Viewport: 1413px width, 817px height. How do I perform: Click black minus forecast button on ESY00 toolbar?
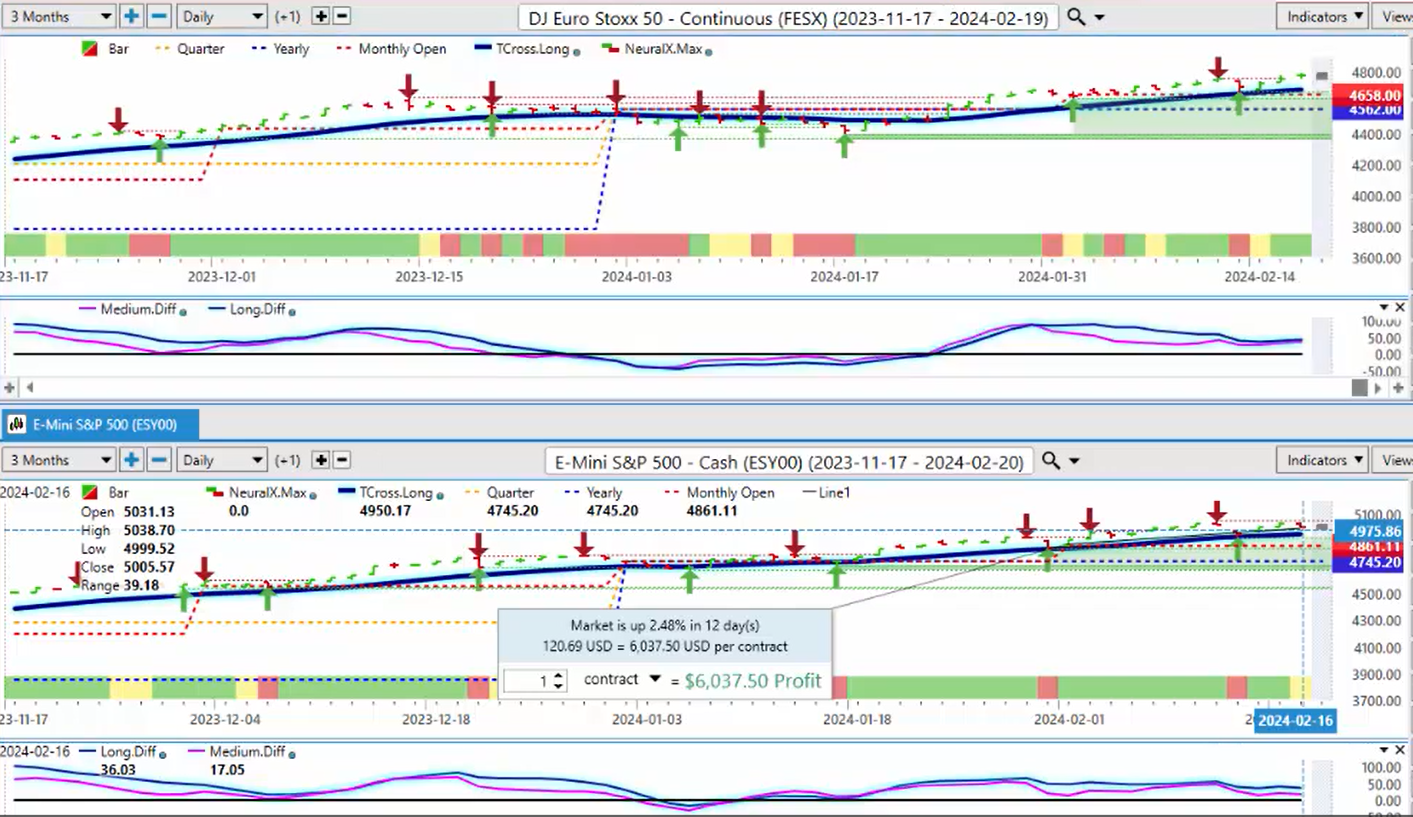(341, 460)
